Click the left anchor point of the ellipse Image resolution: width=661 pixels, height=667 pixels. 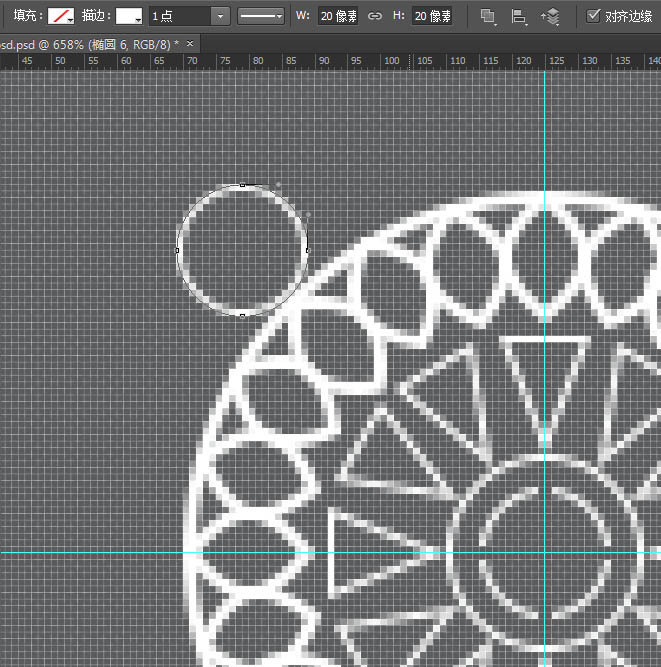[178, 250]
